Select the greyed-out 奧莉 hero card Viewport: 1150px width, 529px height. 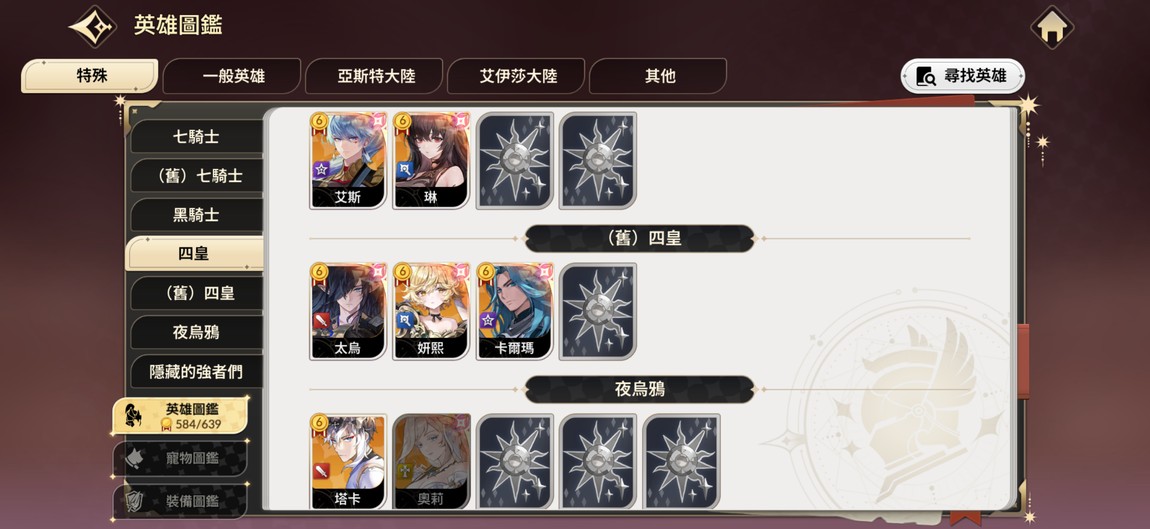tap(431, 461)
